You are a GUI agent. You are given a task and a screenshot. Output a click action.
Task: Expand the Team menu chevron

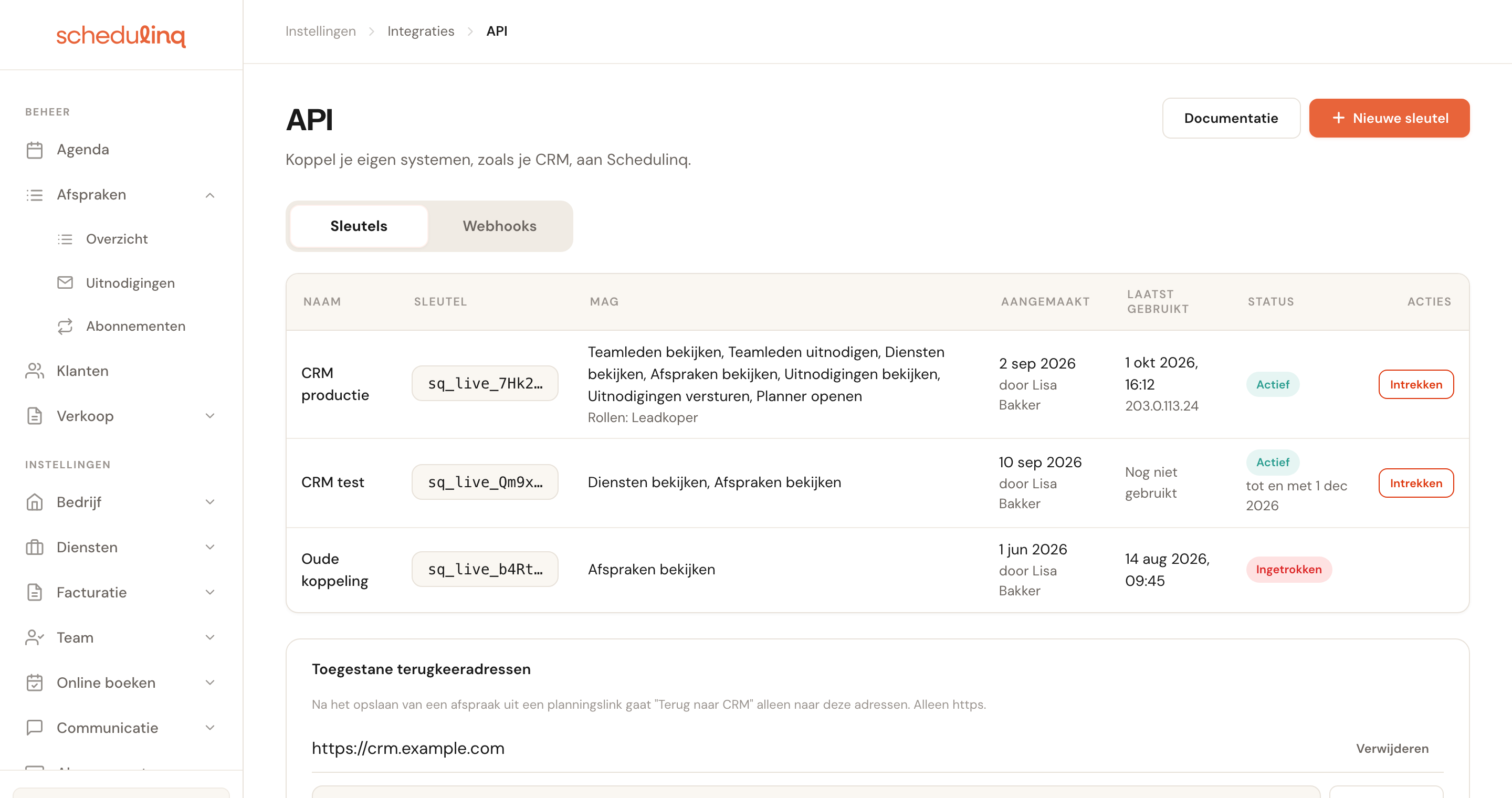click(209, 638)
